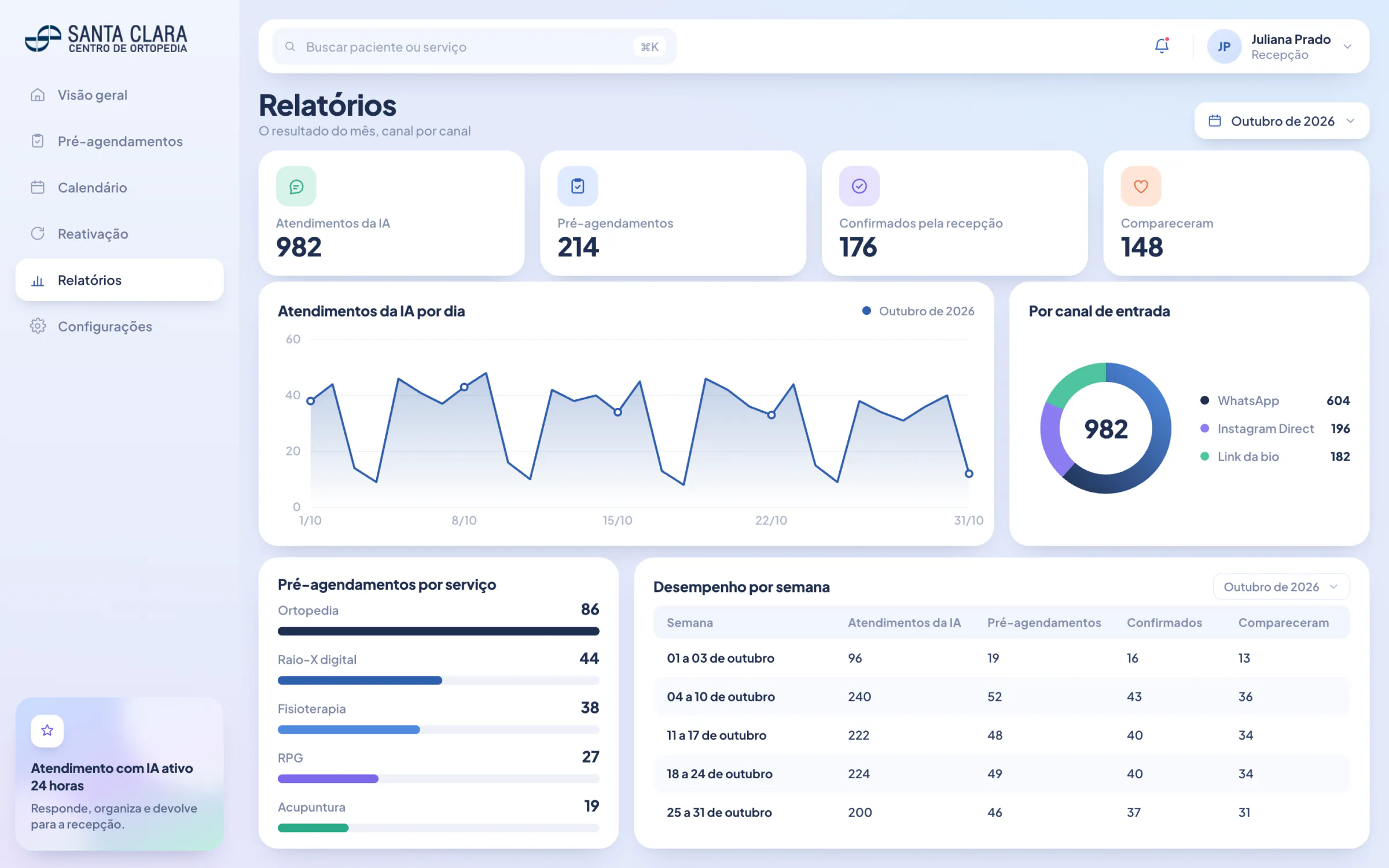The height and width of the screenshot is (868, 1389).
Task: Click the Ortopedia progress bar
Action: (x=438, y=631)
